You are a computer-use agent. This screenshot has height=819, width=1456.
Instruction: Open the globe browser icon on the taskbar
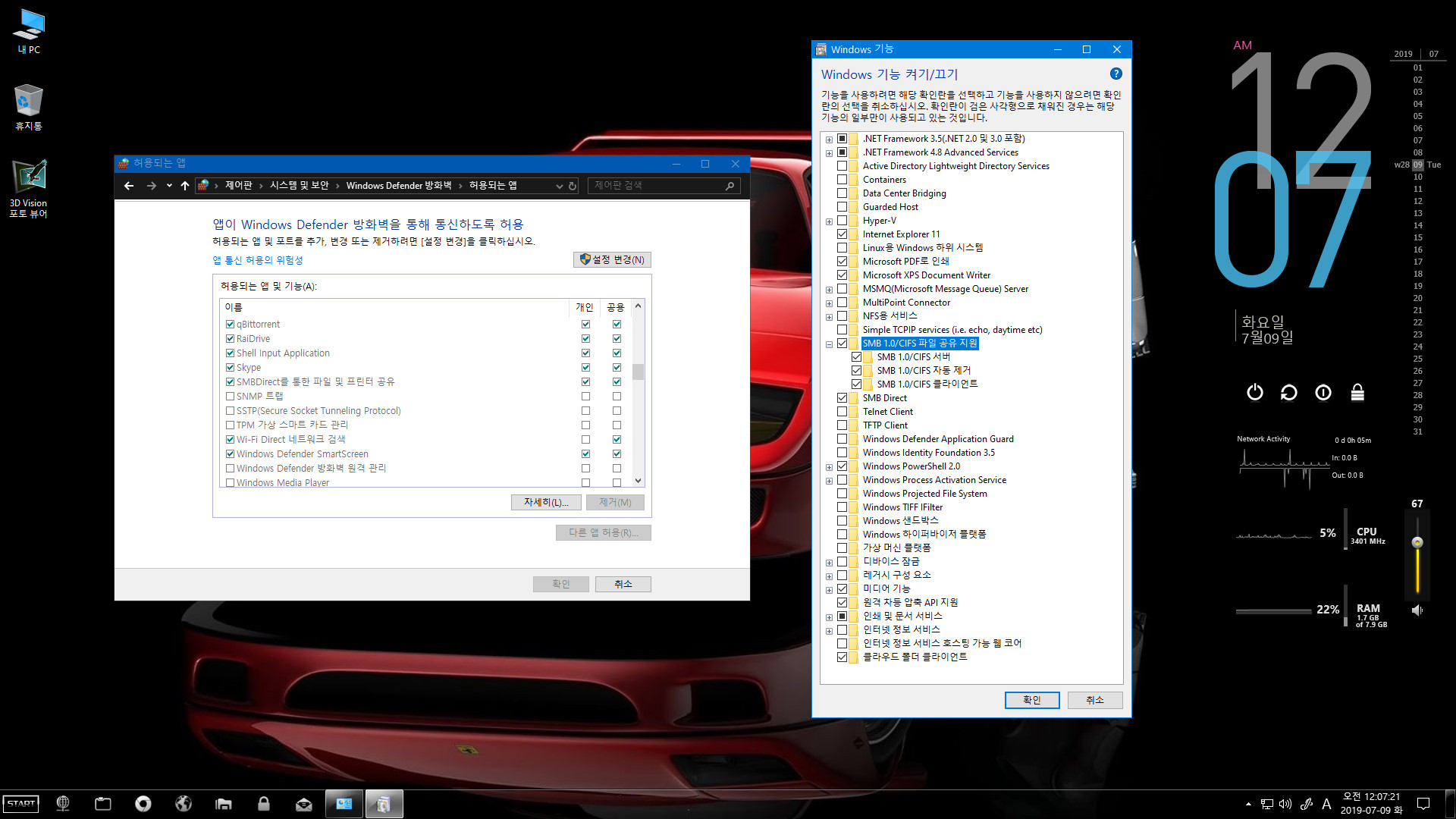coord(63,804)
